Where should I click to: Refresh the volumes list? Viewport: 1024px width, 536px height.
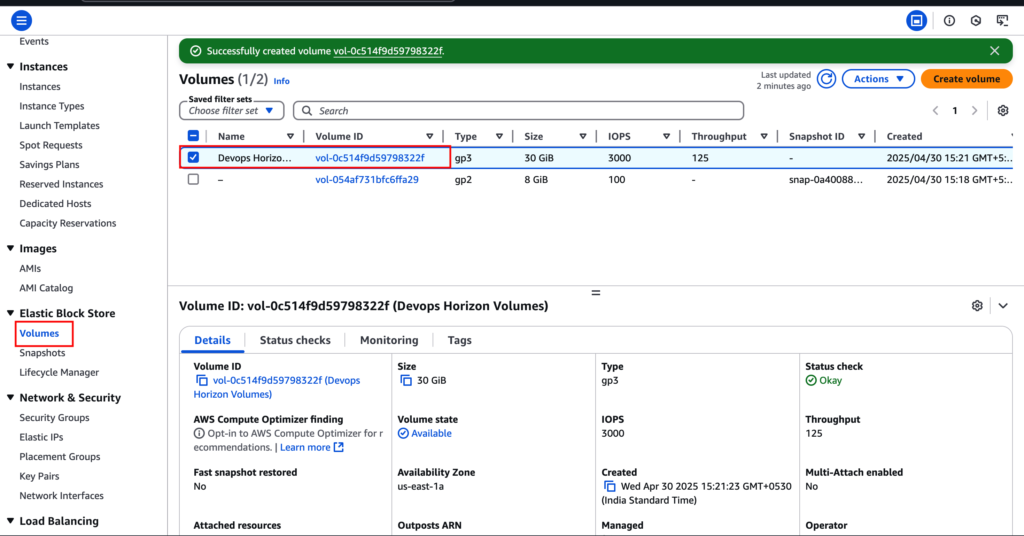tap(826, 79)
